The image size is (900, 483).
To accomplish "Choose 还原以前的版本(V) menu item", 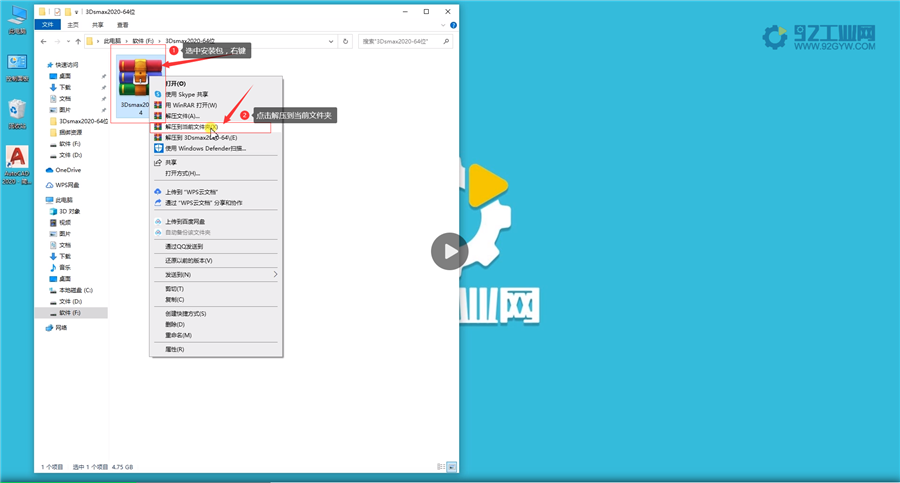I will pos(216,261).
